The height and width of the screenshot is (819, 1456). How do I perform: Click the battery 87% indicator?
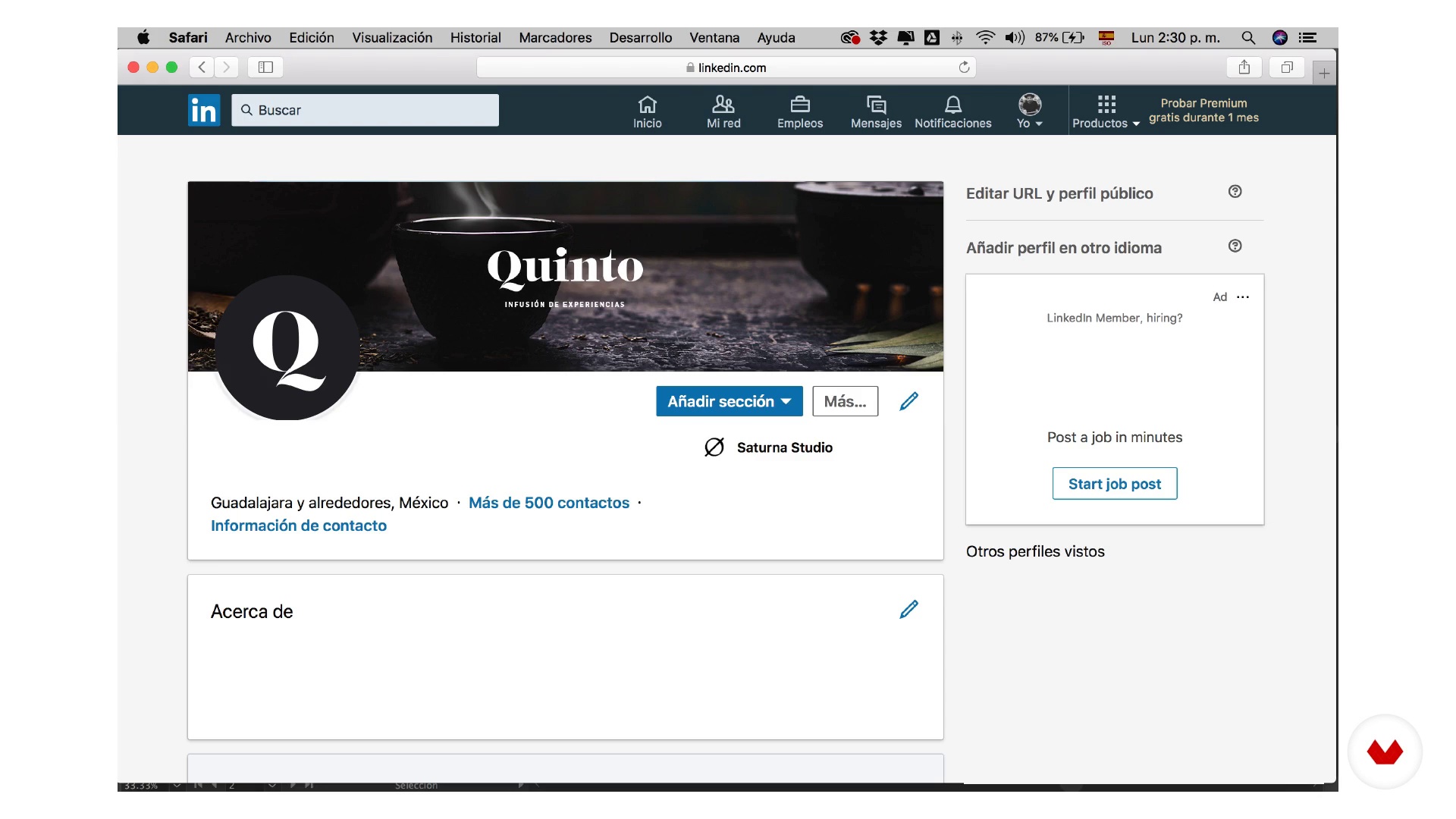tap(1059, 38)
